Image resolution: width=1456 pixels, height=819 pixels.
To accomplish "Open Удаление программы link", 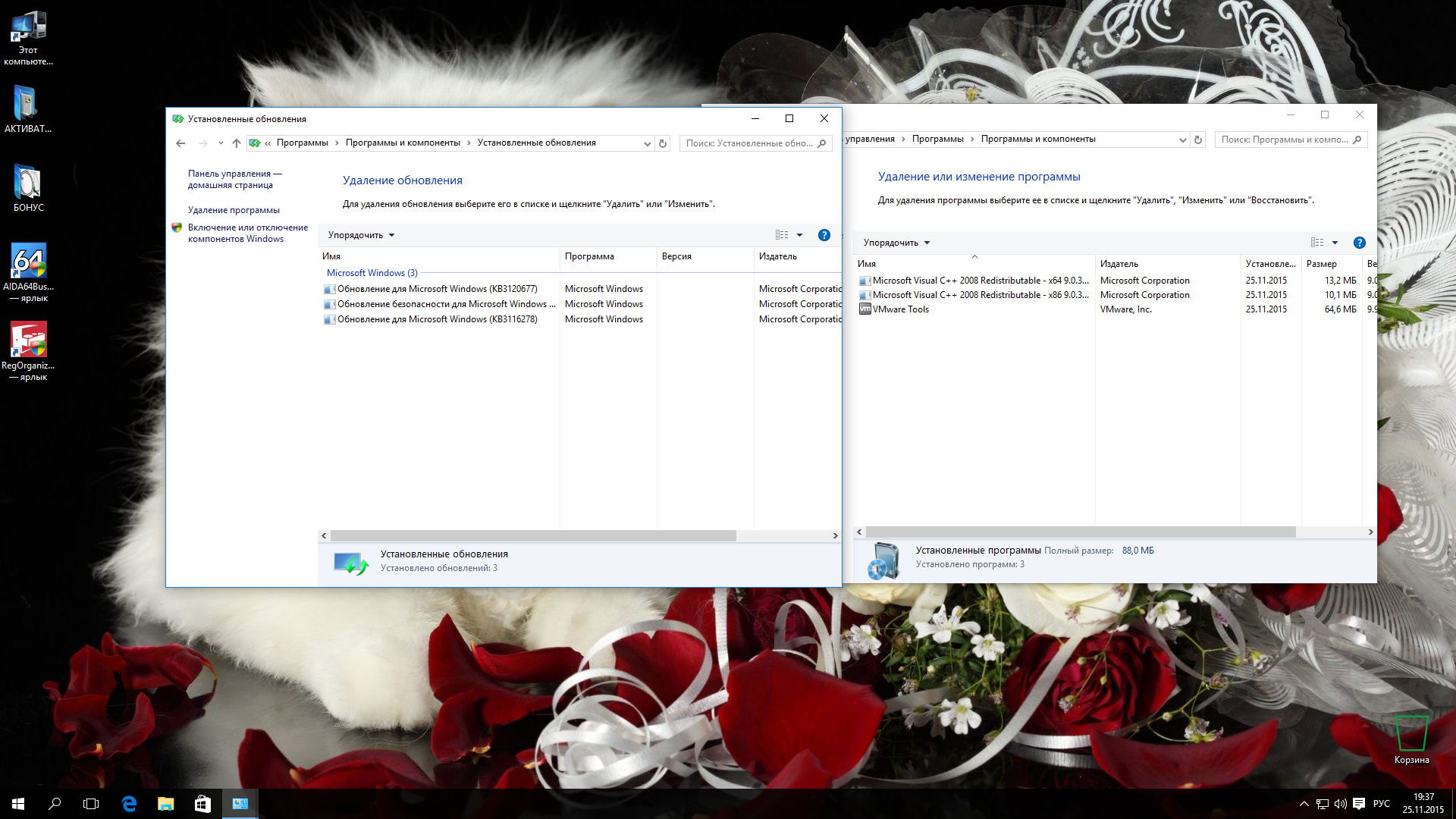I will pos(234,210).
